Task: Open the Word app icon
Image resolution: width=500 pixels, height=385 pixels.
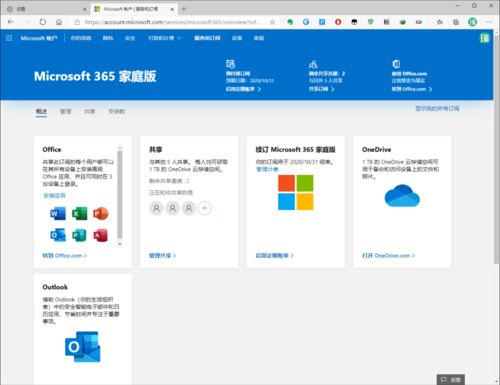Action: pos(58,213)
